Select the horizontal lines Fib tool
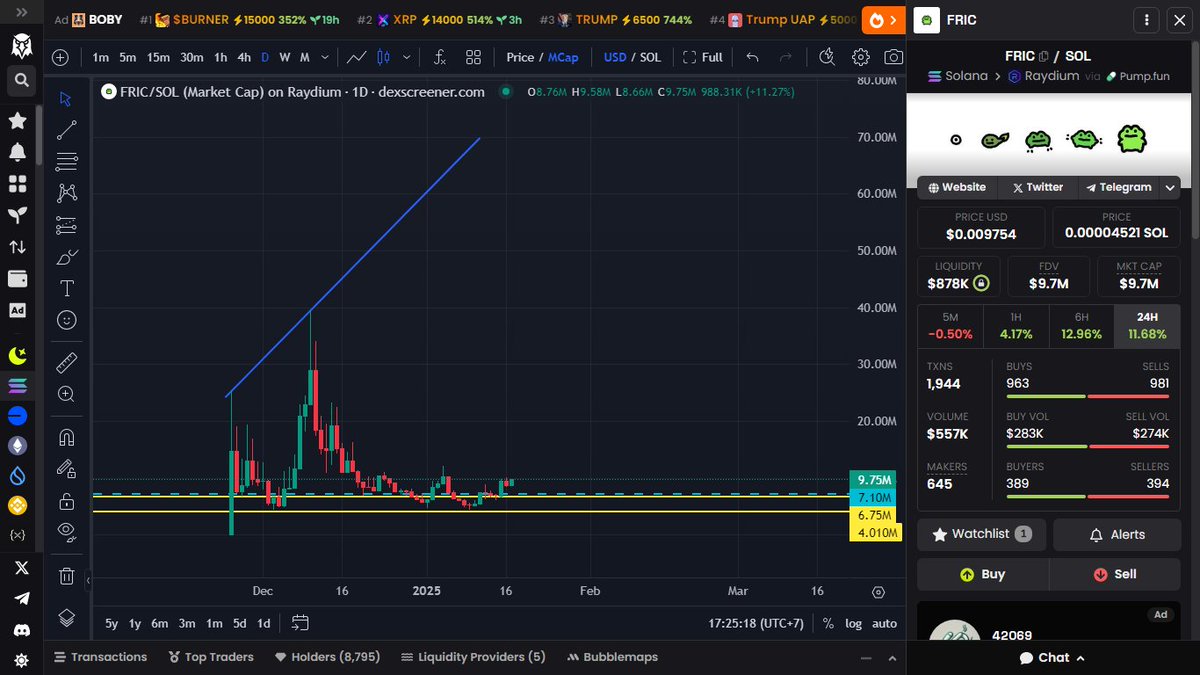This screenshot has width=1200, height=675. pos(66,161)
